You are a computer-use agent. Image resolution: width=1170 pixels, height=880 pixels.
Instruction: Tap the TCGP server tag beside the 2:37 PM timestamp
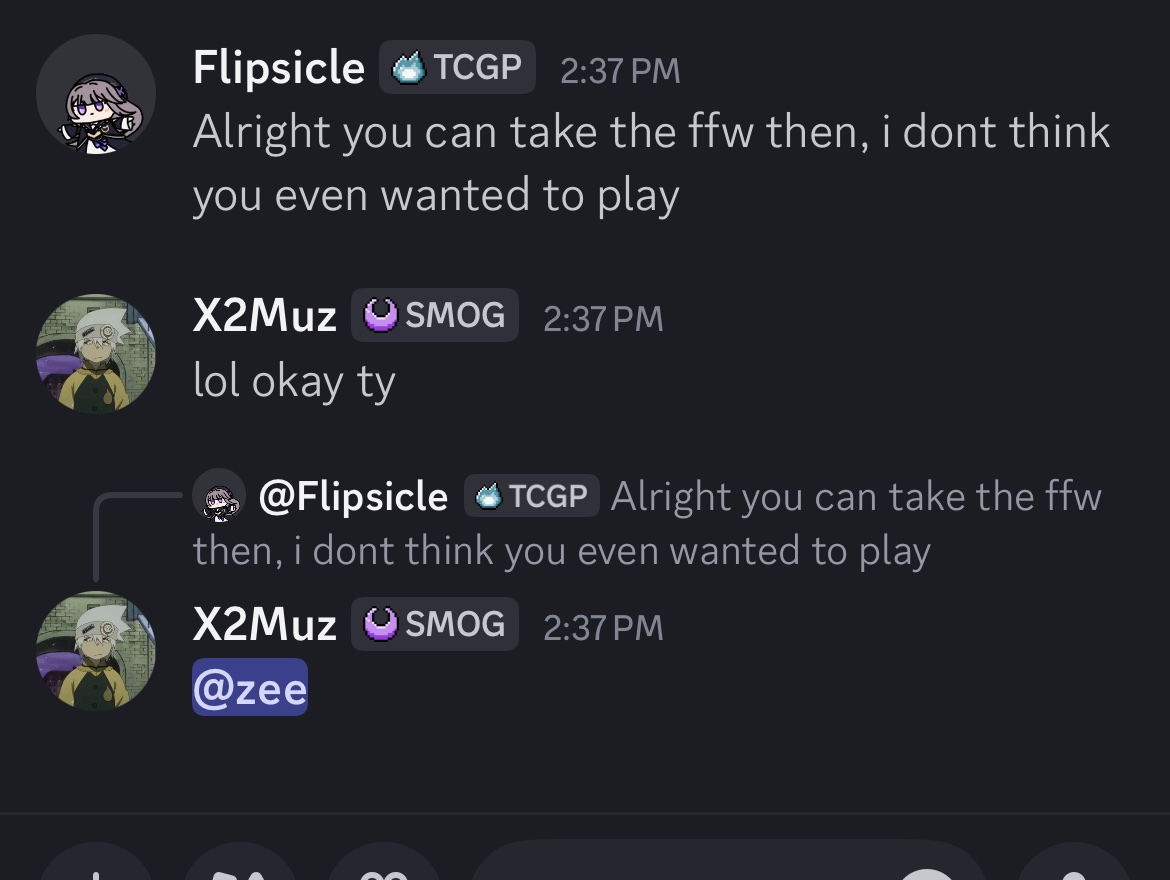[457, 68]
